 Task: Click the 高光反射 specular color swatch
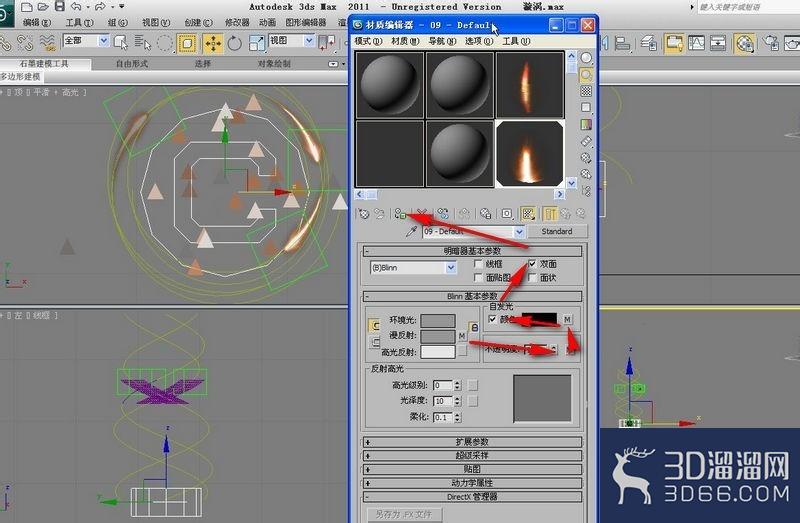437,352
